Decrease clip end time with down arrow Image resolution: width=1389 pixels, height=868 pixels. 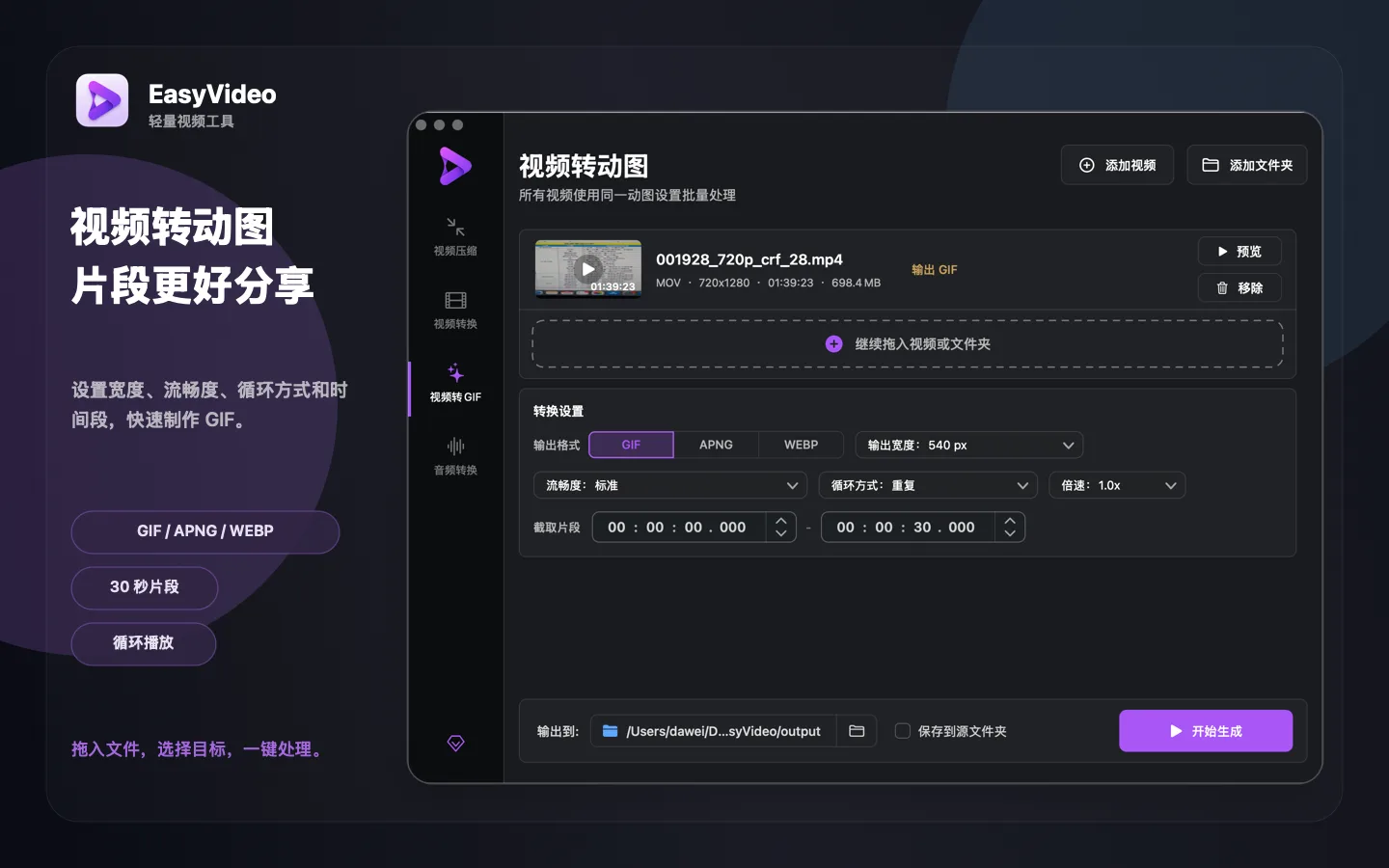1010,533
